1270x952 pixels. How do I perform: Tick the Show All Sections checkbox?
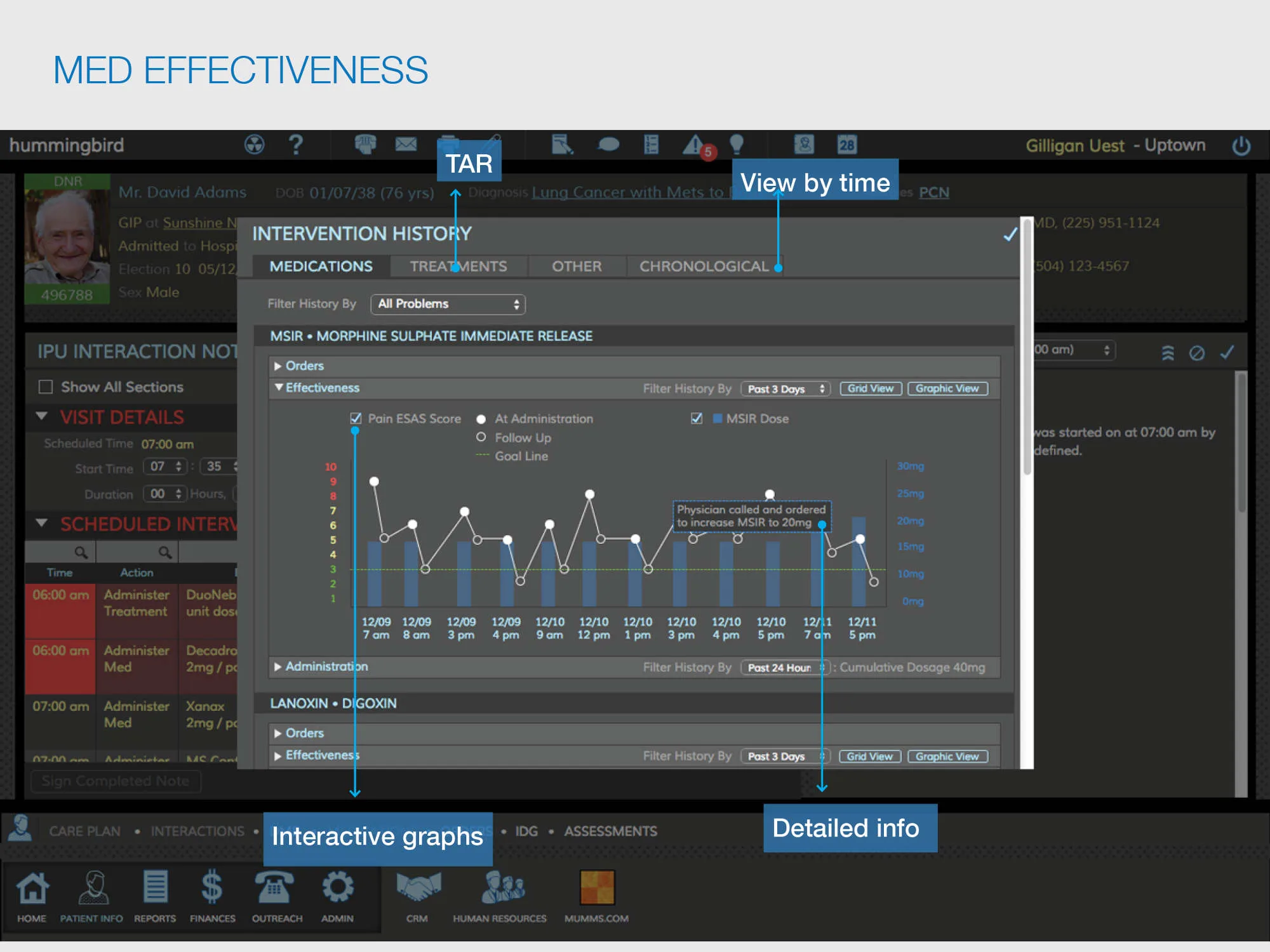[46, 387]
